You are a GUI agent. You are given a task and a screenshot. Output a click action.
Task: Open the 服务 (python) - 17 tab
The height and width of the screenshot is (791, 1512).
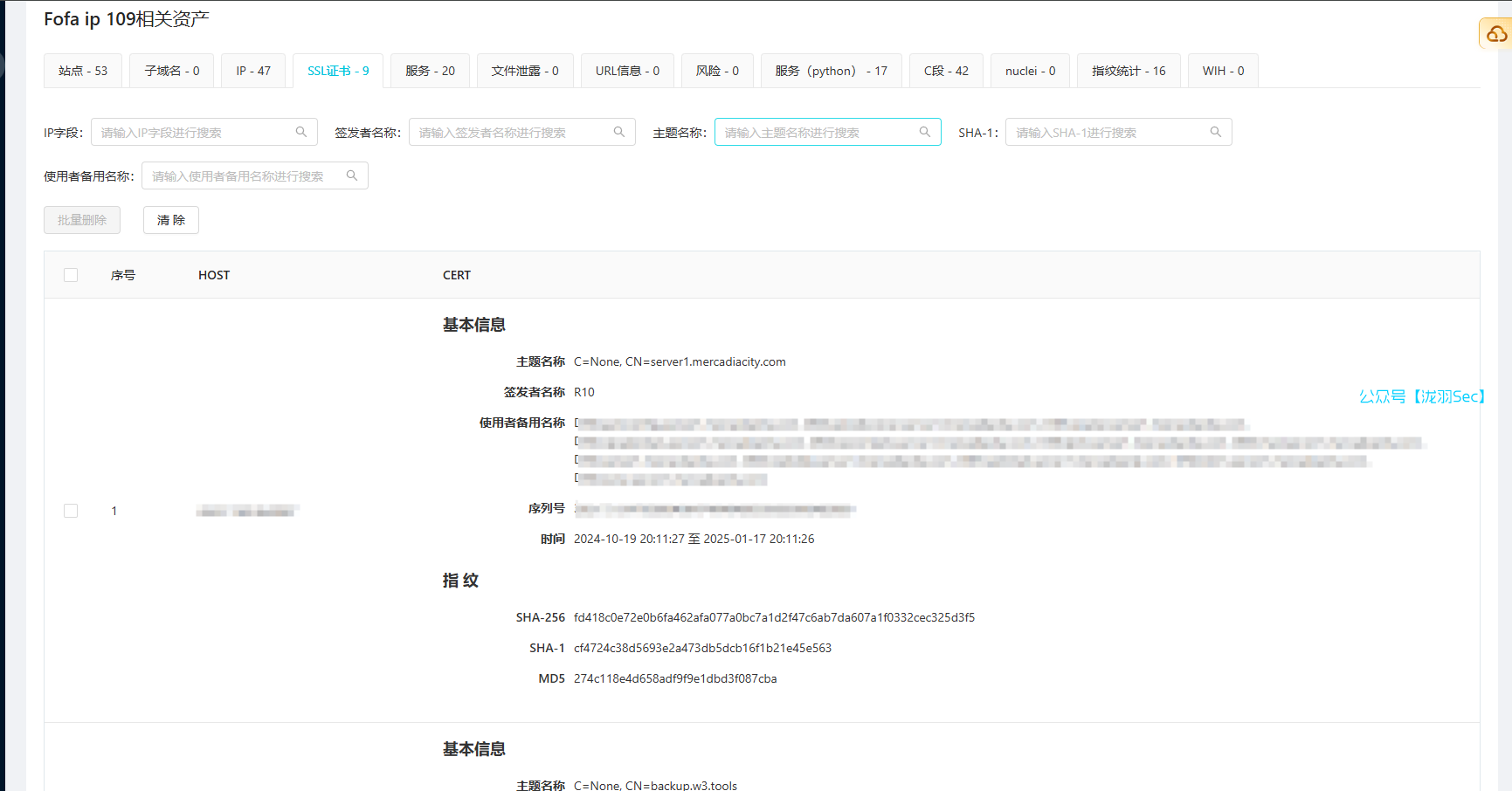[831, 71]
